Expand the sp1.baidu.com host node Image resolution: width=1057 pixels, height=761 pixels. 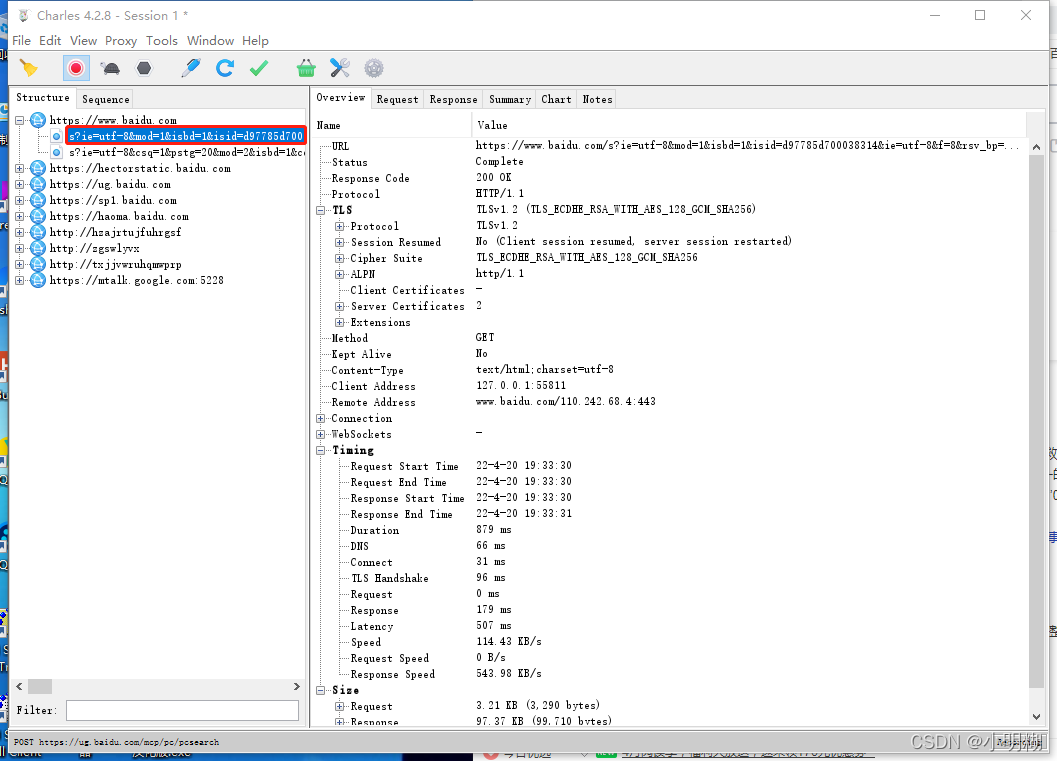coord(20,200)
